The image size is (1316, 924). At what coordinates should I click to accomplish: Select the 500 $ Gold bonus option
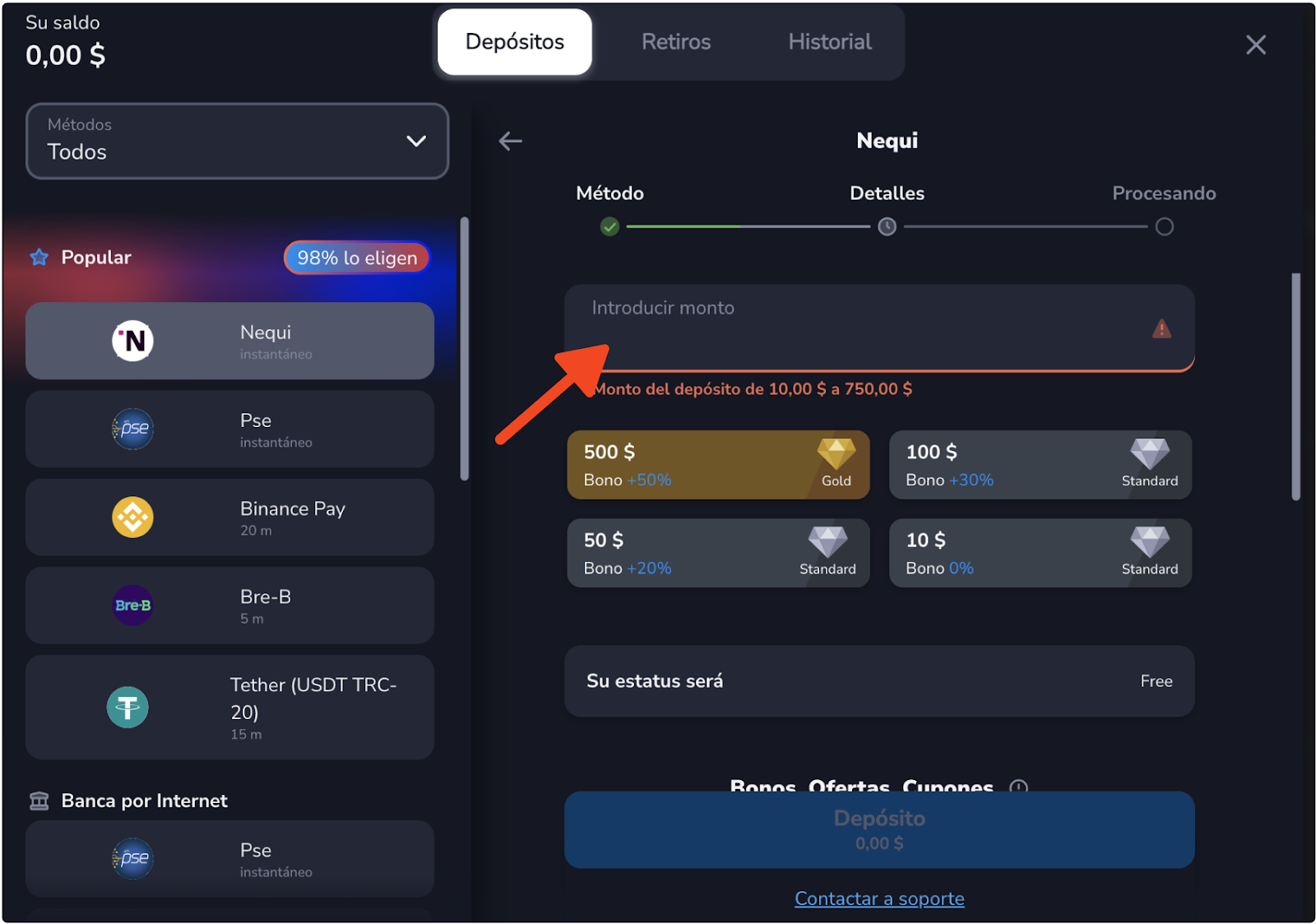[x=717, y=465]
